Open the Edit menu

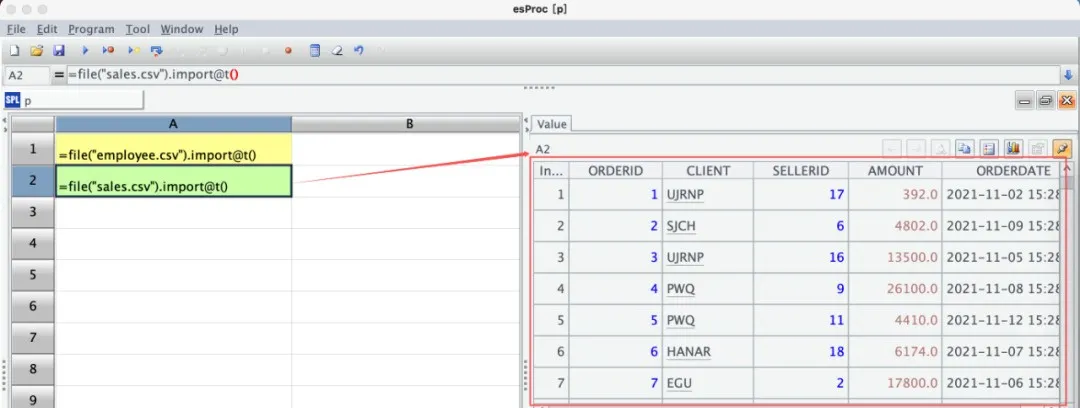point(48,29)
